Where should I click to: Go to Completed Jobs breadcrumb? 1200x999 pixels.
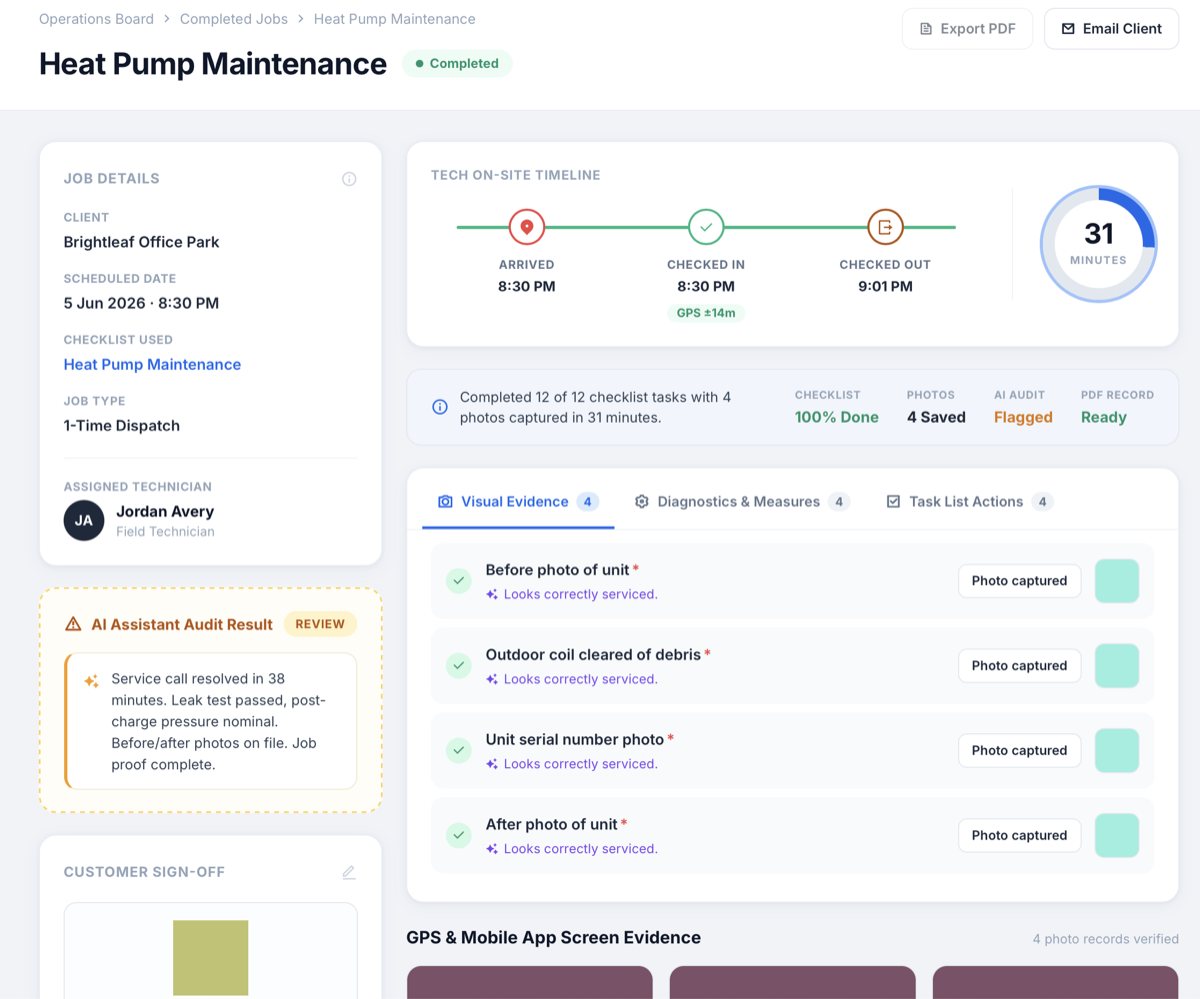pos(234,19)
